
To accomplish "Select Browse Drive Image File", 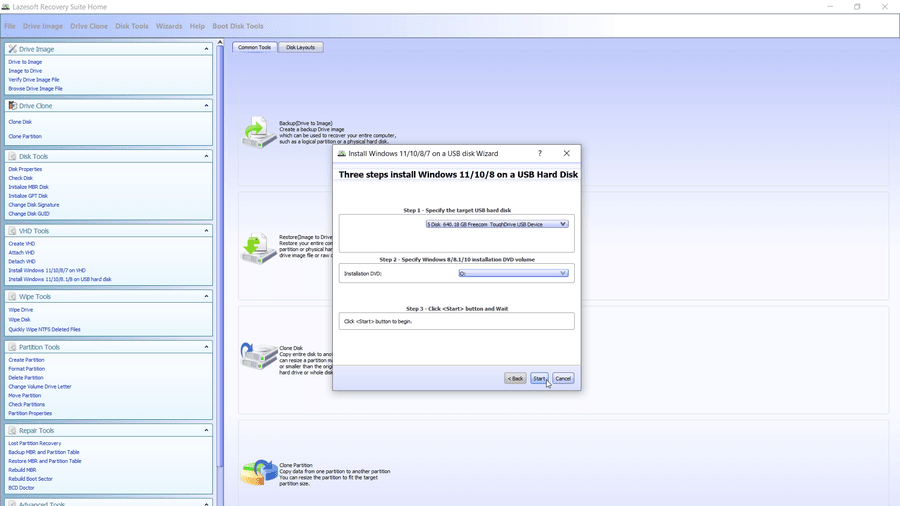I will click(x=36, y=88).
